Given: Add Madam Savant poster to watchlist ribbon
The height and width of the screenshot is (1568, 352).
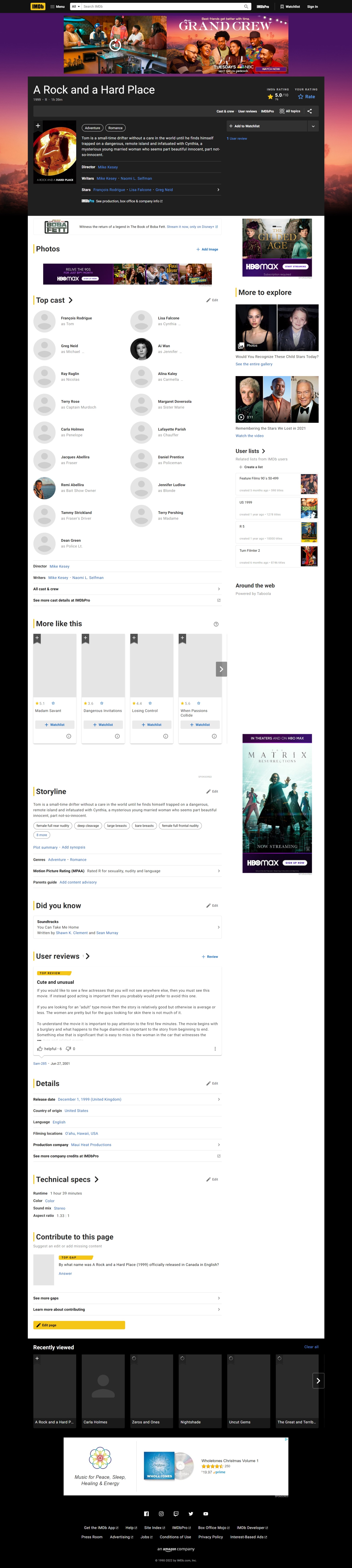Looking at the screenshot, I should 37,638.
